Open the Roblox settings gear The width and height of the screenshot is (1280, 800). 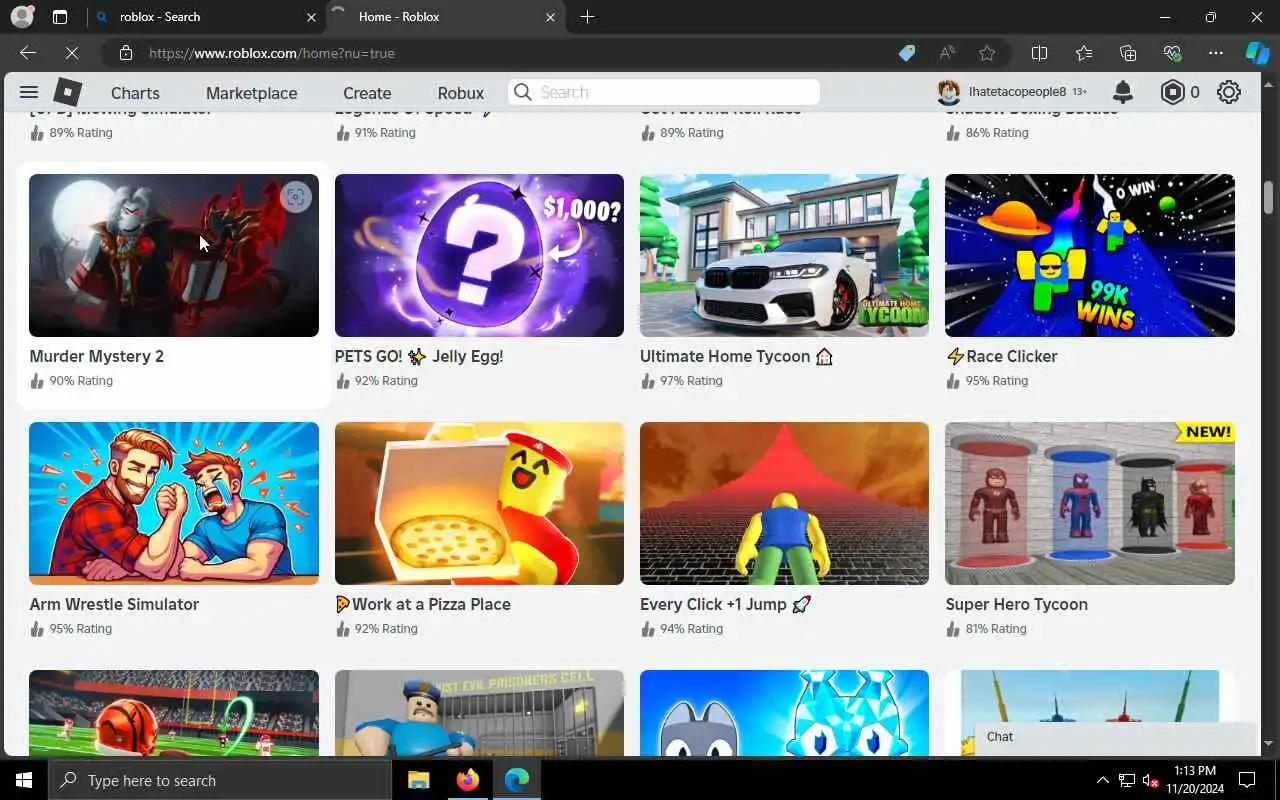coord(1229,92)
